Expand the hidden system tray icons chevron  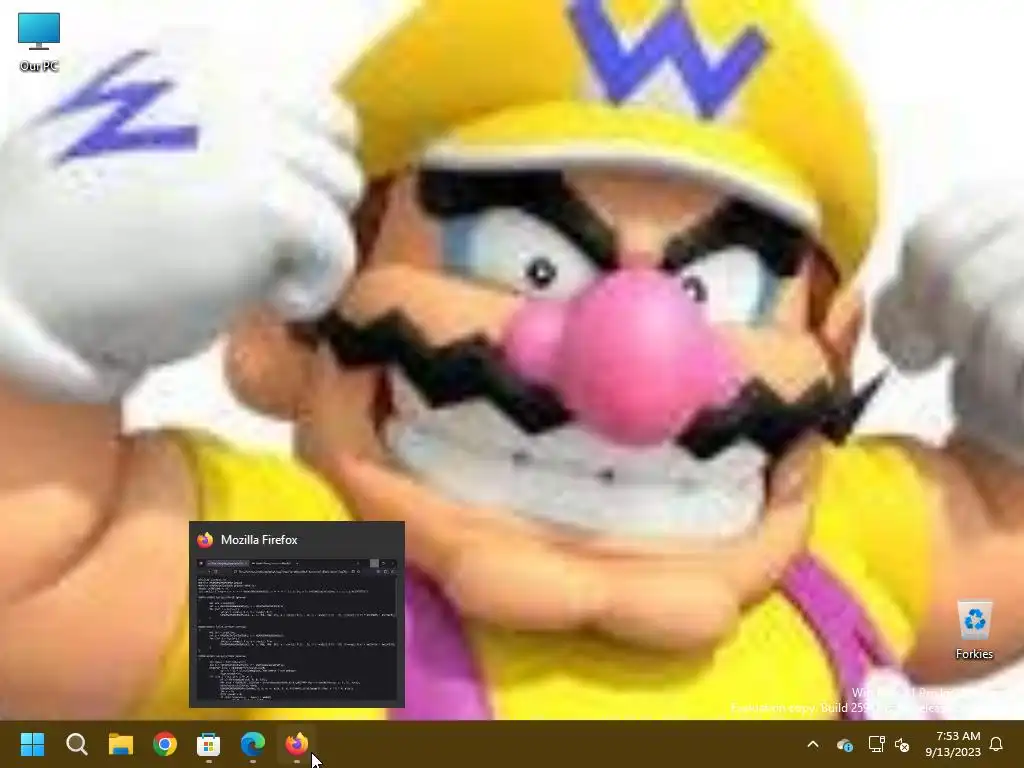coord(813,744)
